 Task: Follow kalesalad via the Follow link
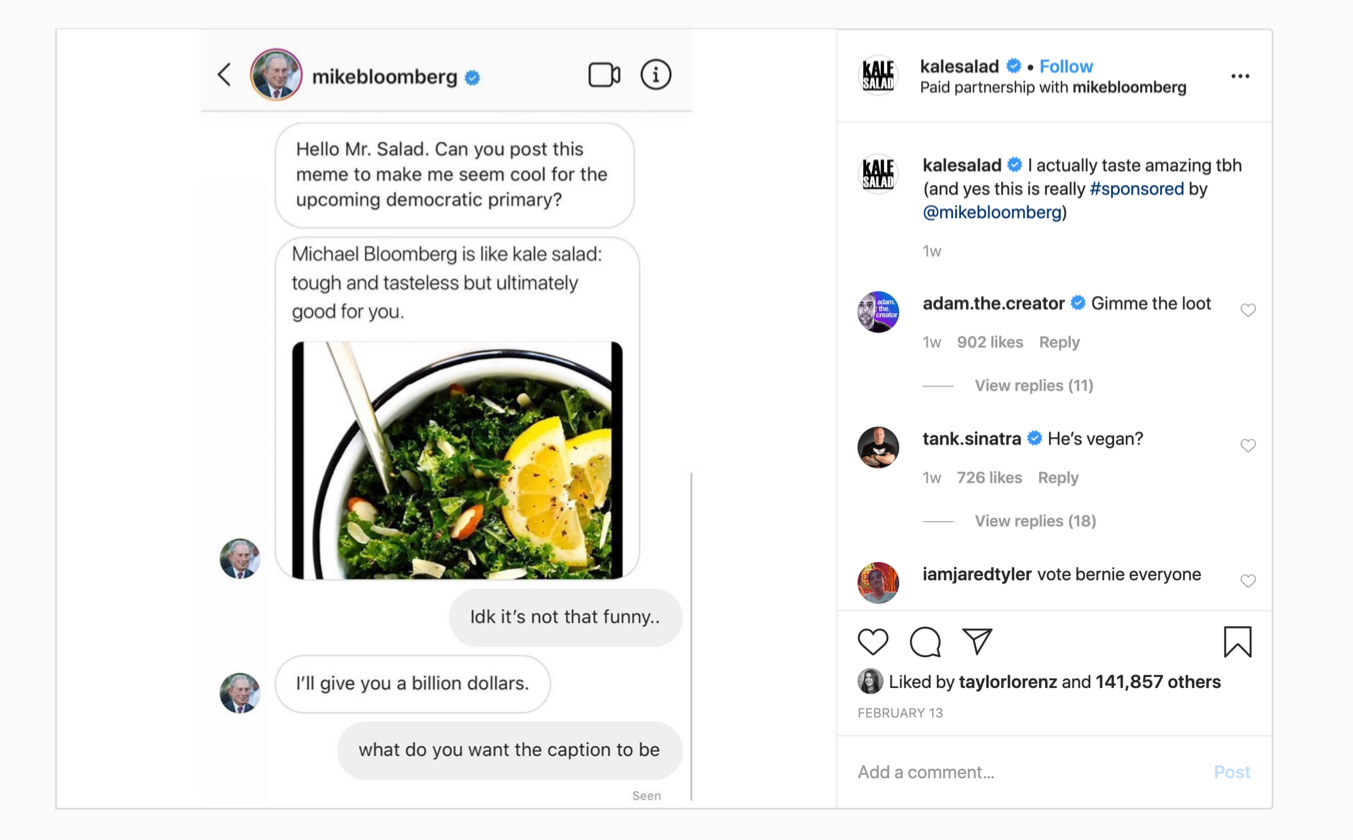click(x=1065, y=66)
